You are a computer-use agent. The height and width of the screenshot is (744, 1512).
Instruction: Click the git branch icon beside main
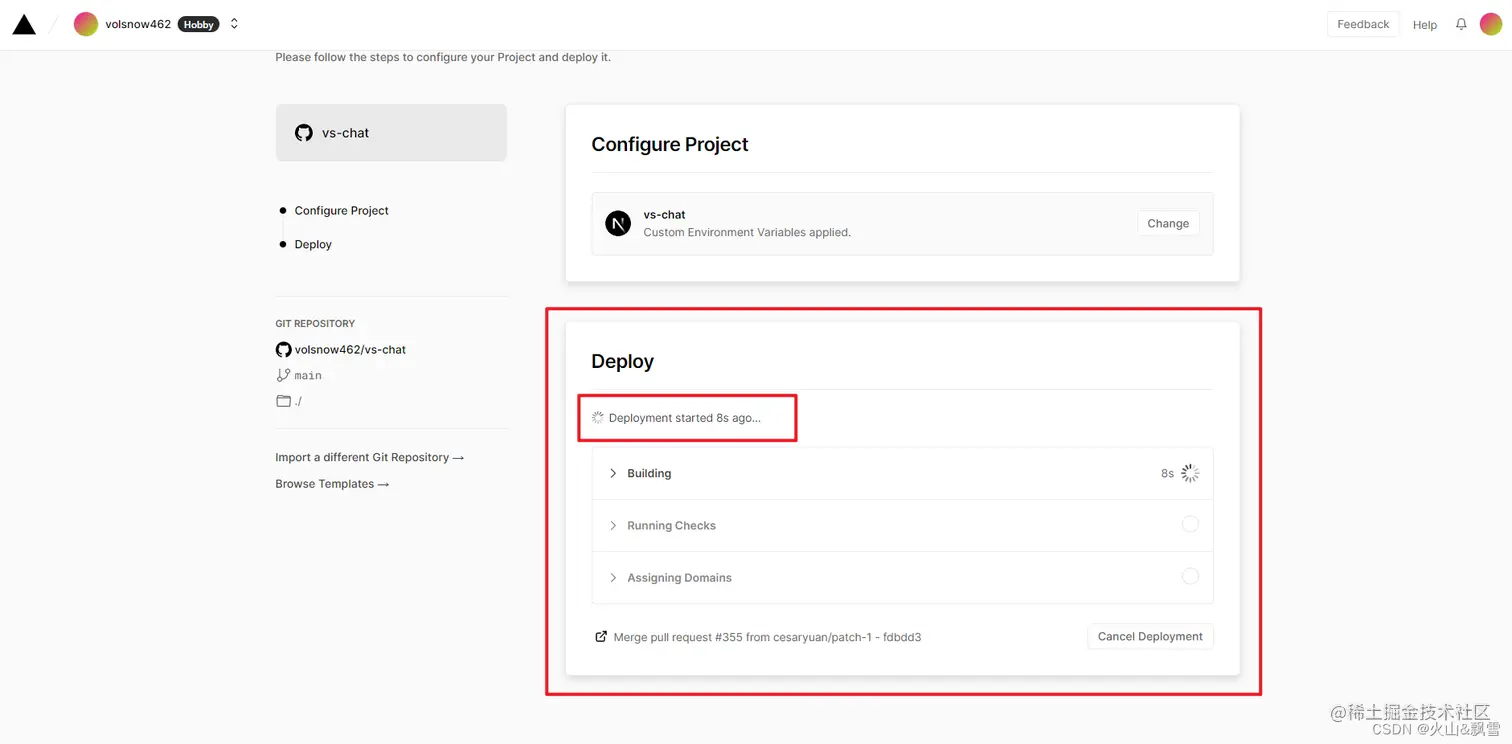point(283,375)
